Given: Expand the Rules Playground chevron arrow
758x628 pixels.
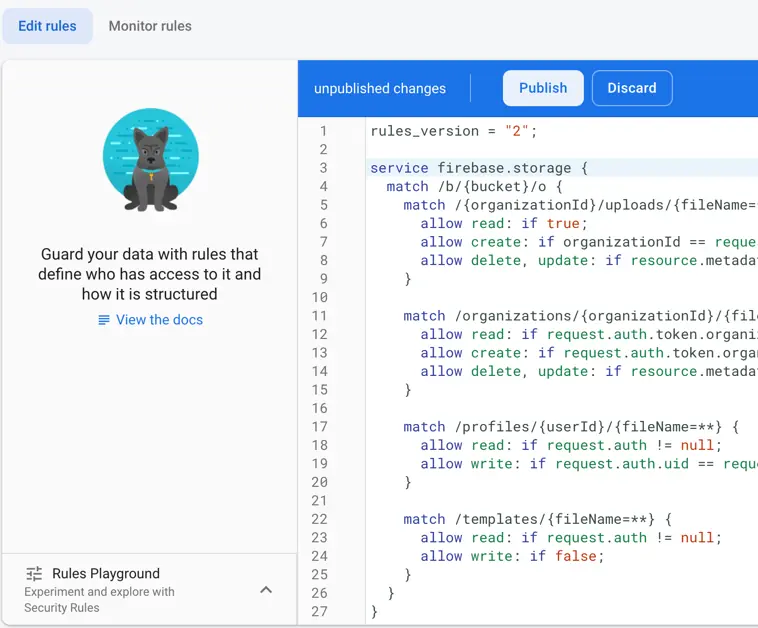Looking at the screenshot, I should pos(266,590).
